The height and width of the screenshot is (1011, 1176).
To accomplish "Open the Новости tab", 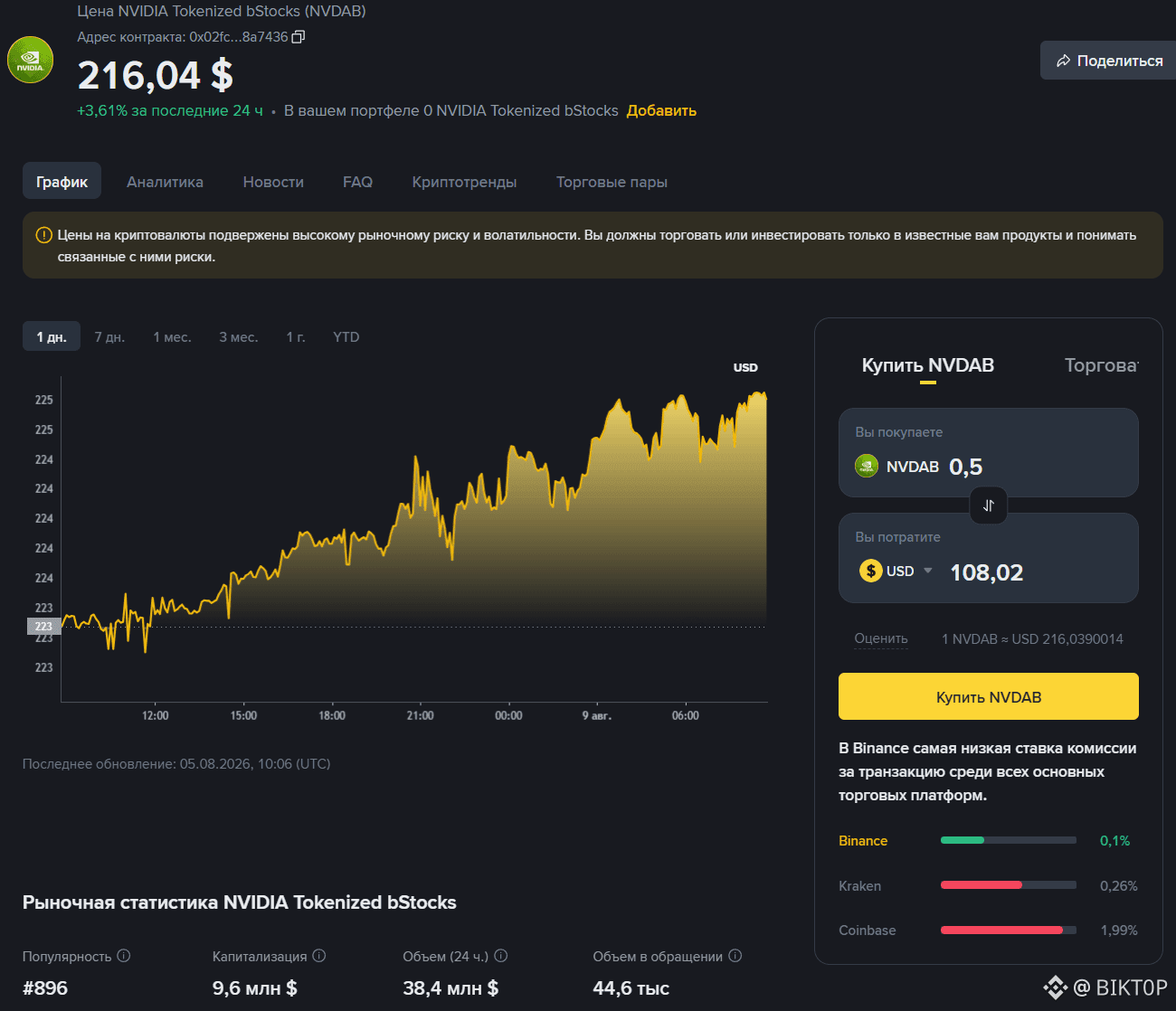I will point(273,182).
